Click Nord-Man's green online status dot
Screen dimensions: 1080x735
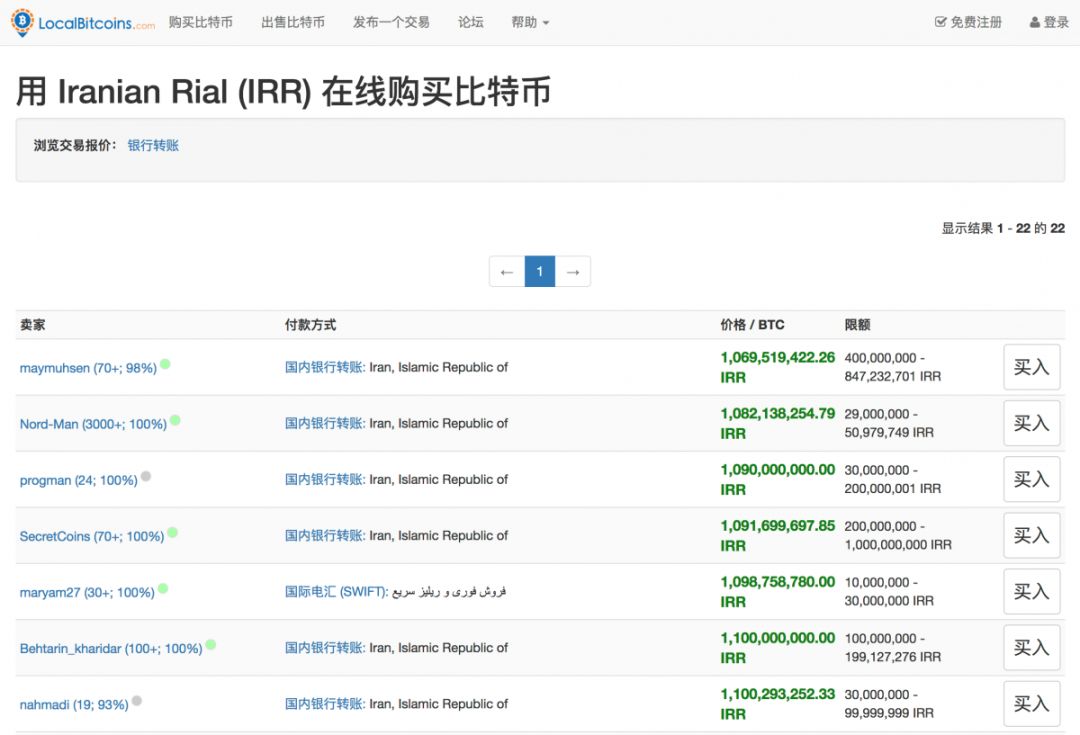click(175, 420)
